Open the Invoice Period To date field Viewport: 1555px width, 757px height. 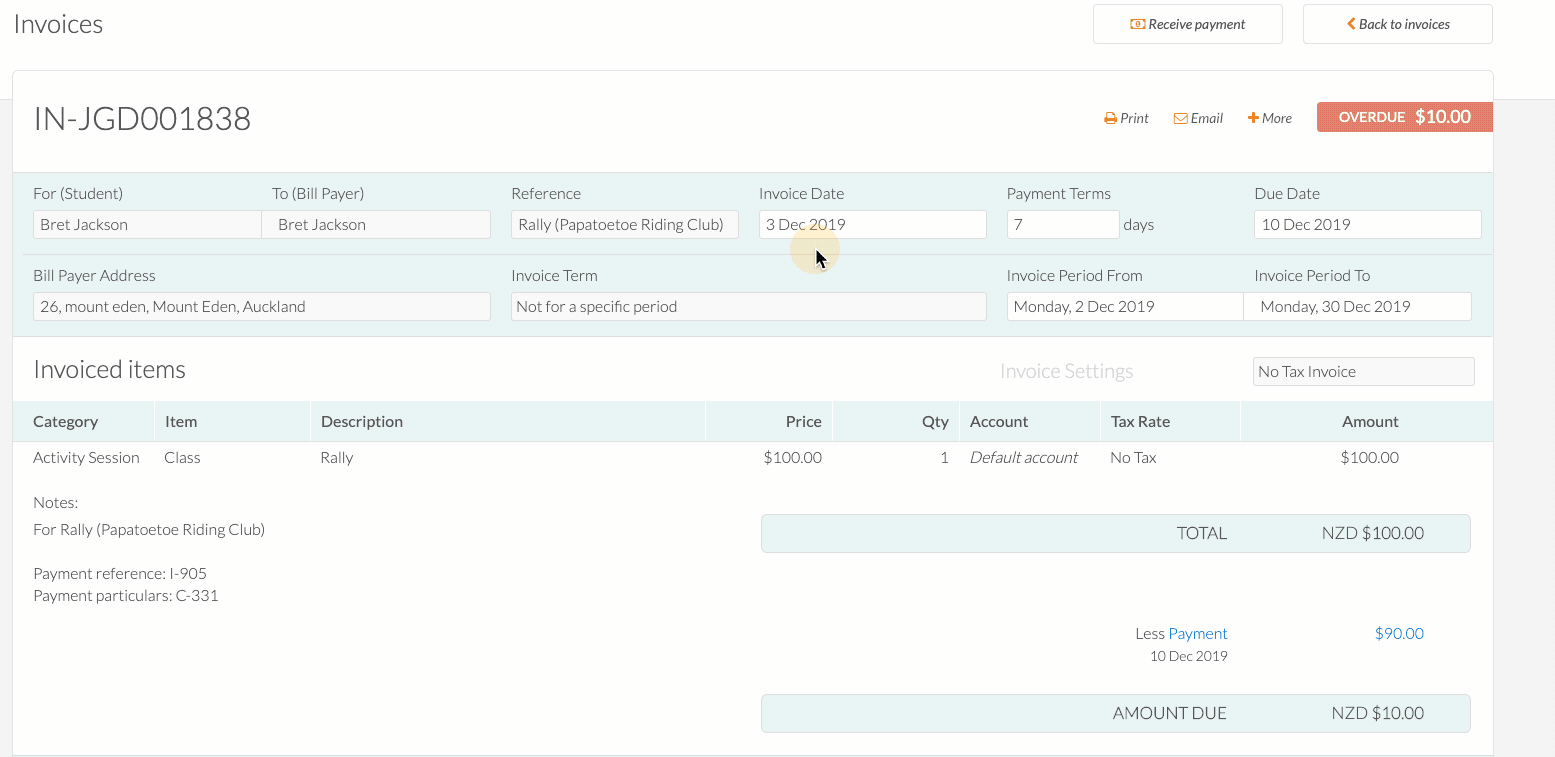[1357, 306]
